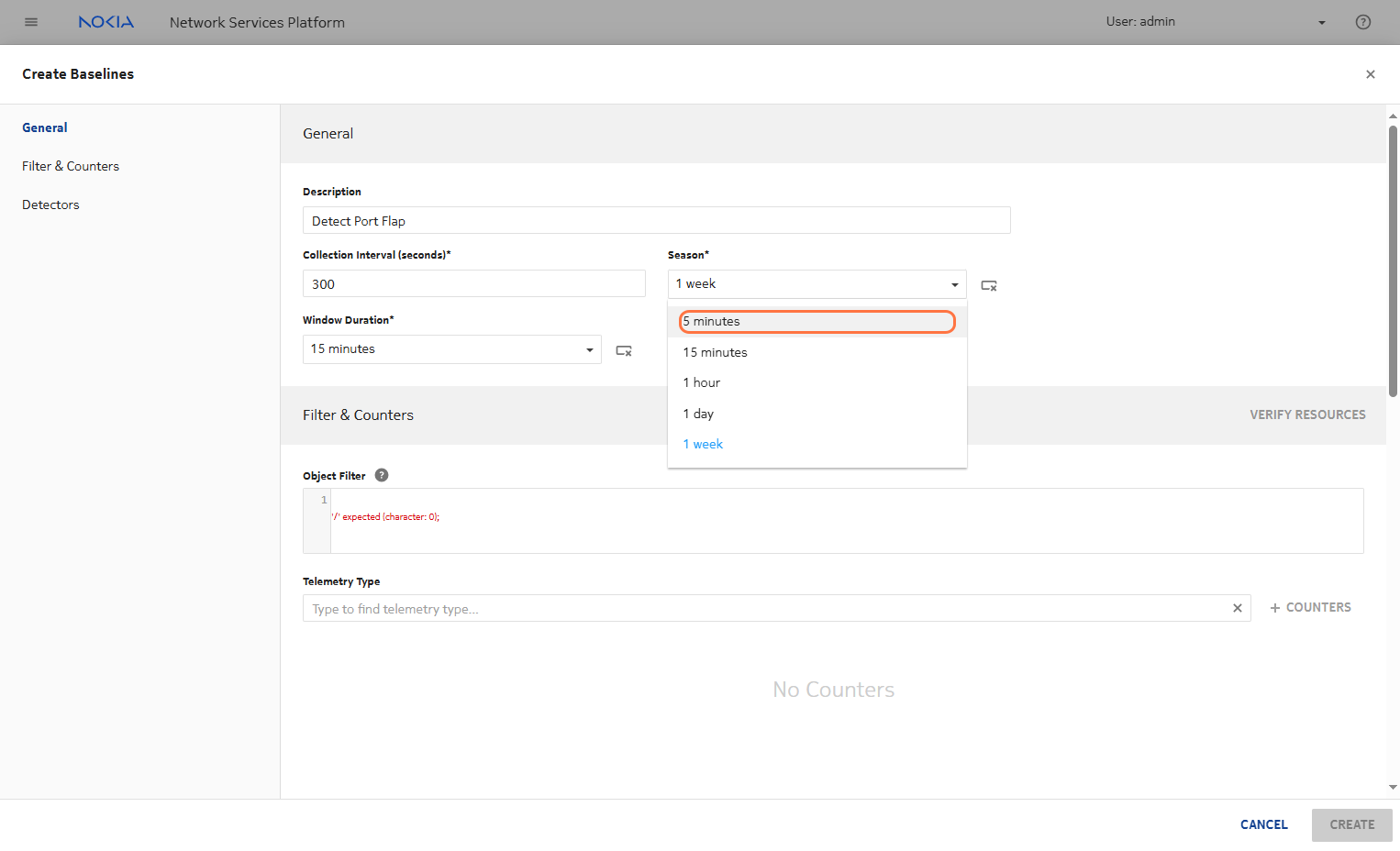Click the Cancel button

pyautogui.click(x=1263, y=824)
